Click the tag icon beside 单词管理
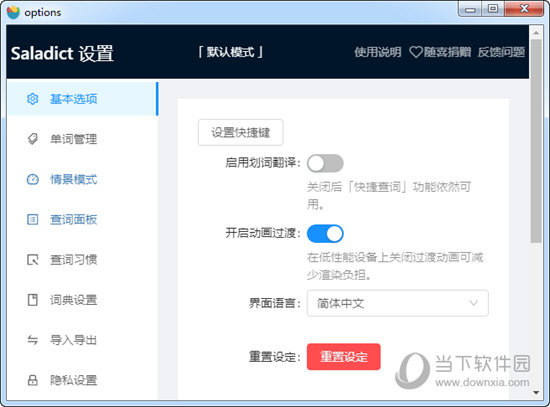The width and height of the screenshot is (550, 407). (33, 139)
